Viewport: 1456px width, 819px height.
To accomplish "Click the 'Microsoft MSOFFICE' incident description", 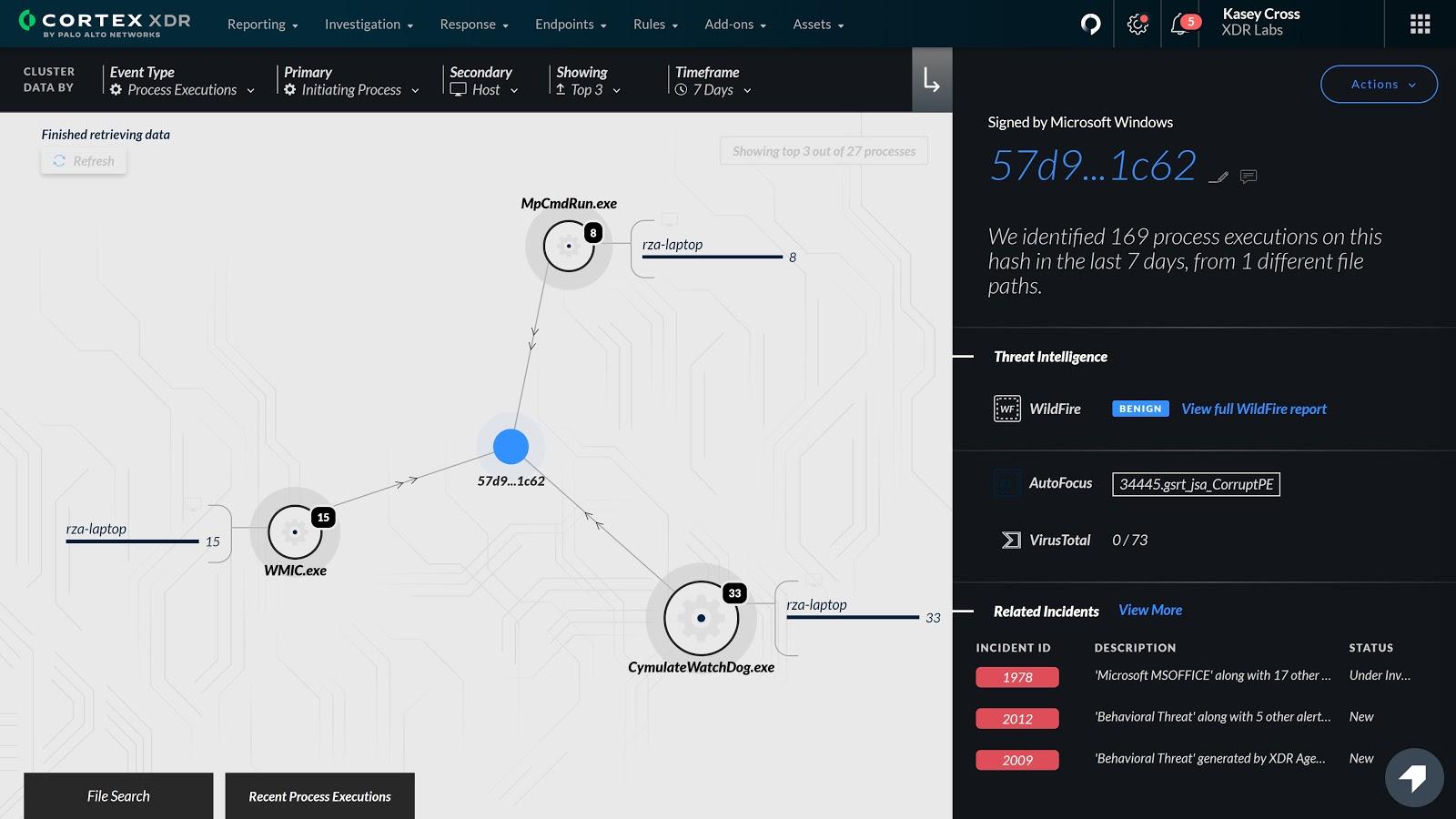I will coord(1212,675).
